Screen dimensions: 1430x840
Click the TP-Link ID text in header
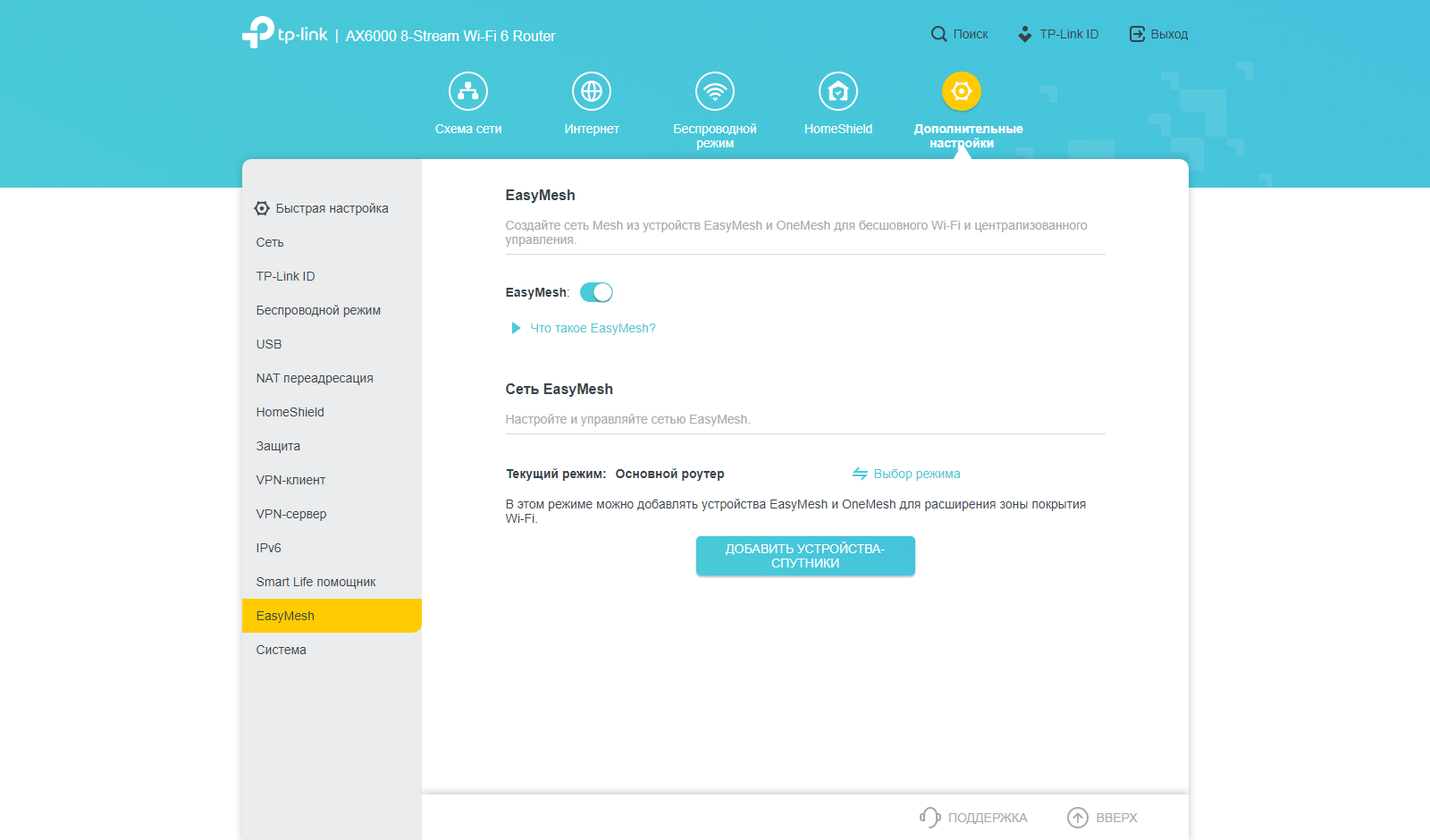coord(1069,34)
